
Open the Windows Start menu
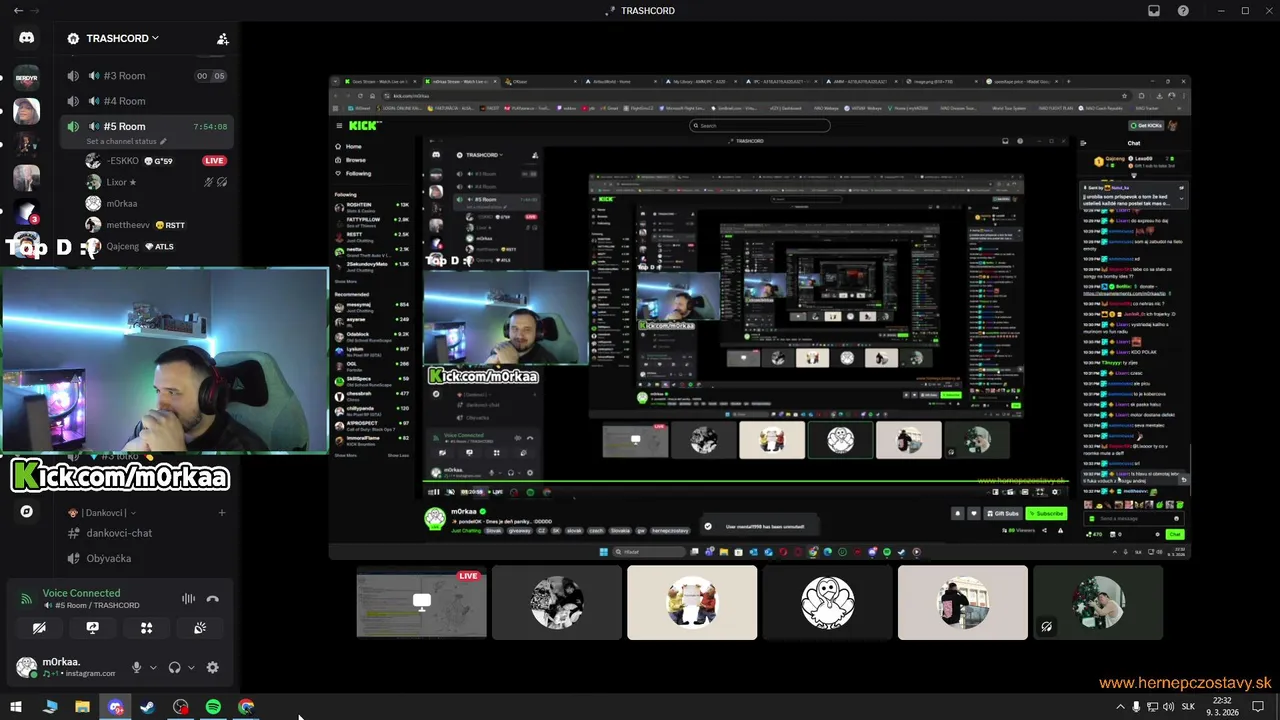coord(16,707)
